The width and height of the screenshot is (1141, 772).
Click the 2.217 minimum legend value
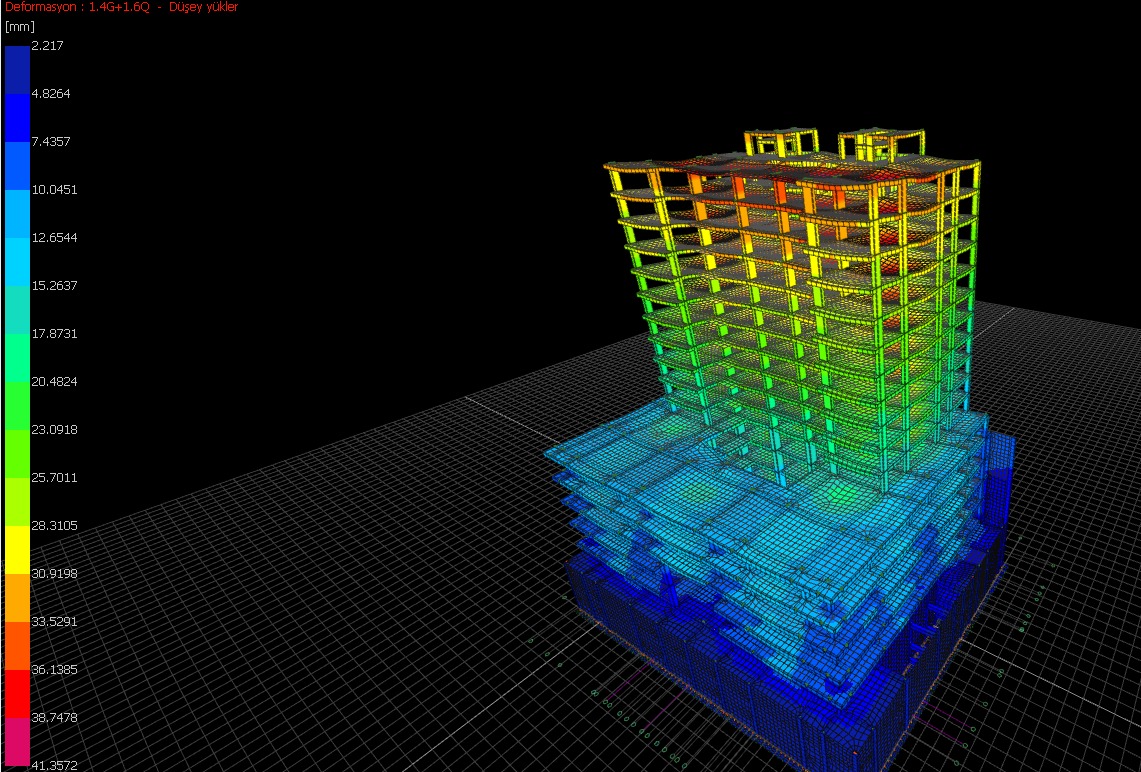(x=46, y=46)
